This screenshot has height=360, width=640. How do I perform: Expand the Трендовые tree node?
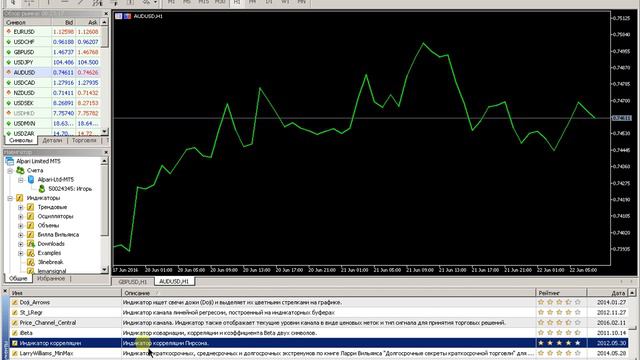coord(21,207)
